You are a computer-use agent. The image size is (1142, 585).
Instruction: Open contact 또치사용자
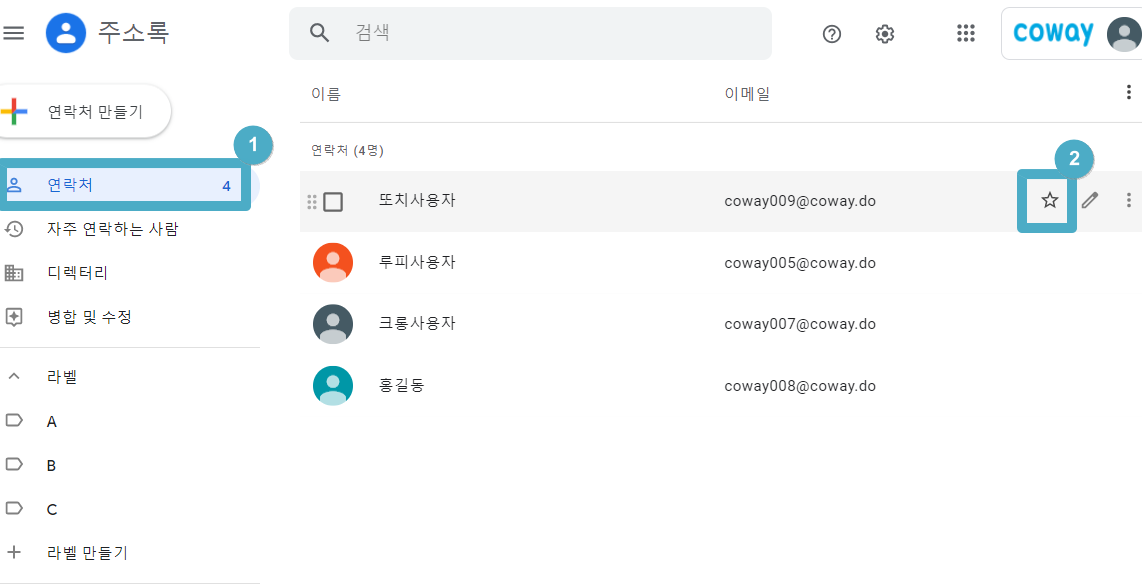tap(417, 200)
